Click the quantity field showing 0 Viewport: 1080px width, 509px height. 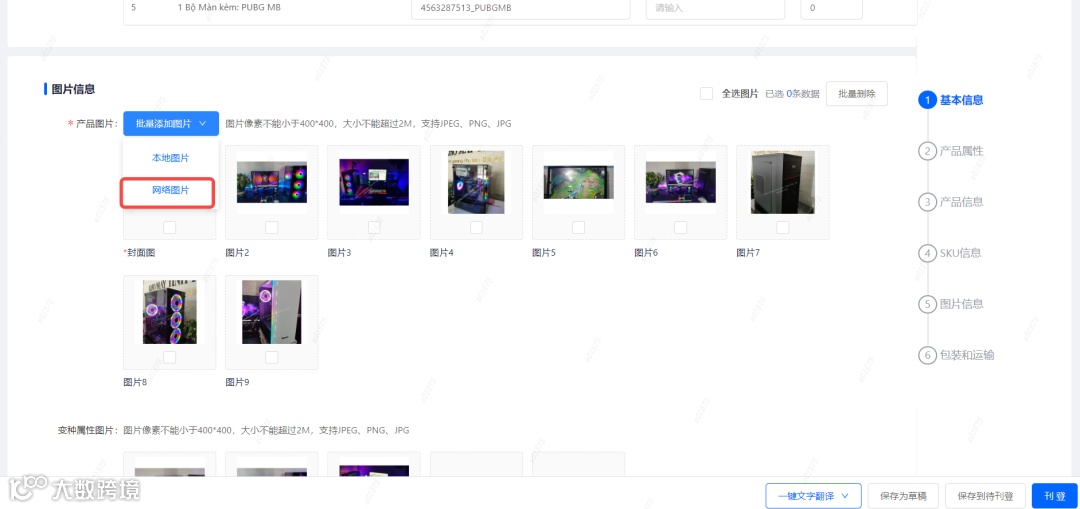coord(831,9)
